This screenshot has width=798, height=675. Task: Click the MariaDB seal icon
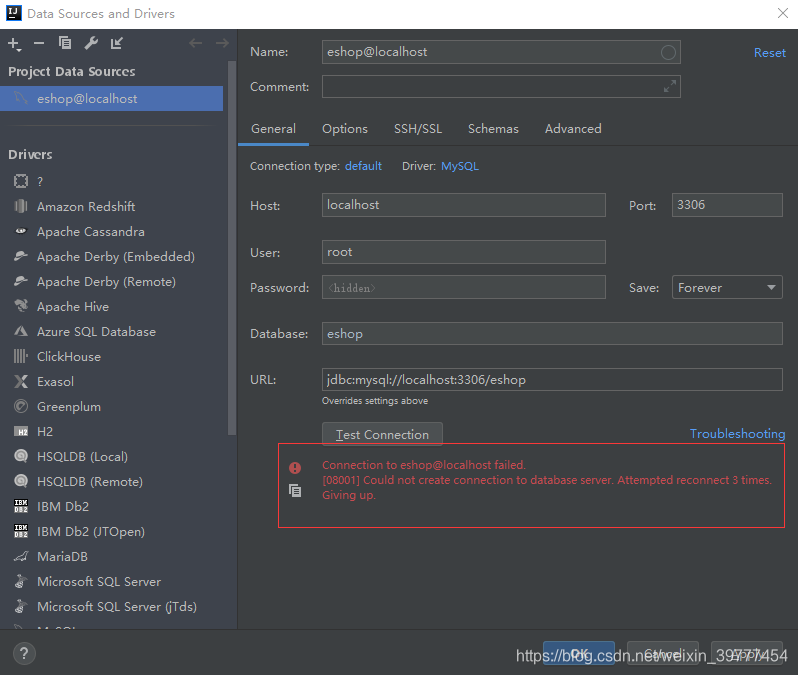click(x=21, y=556)
